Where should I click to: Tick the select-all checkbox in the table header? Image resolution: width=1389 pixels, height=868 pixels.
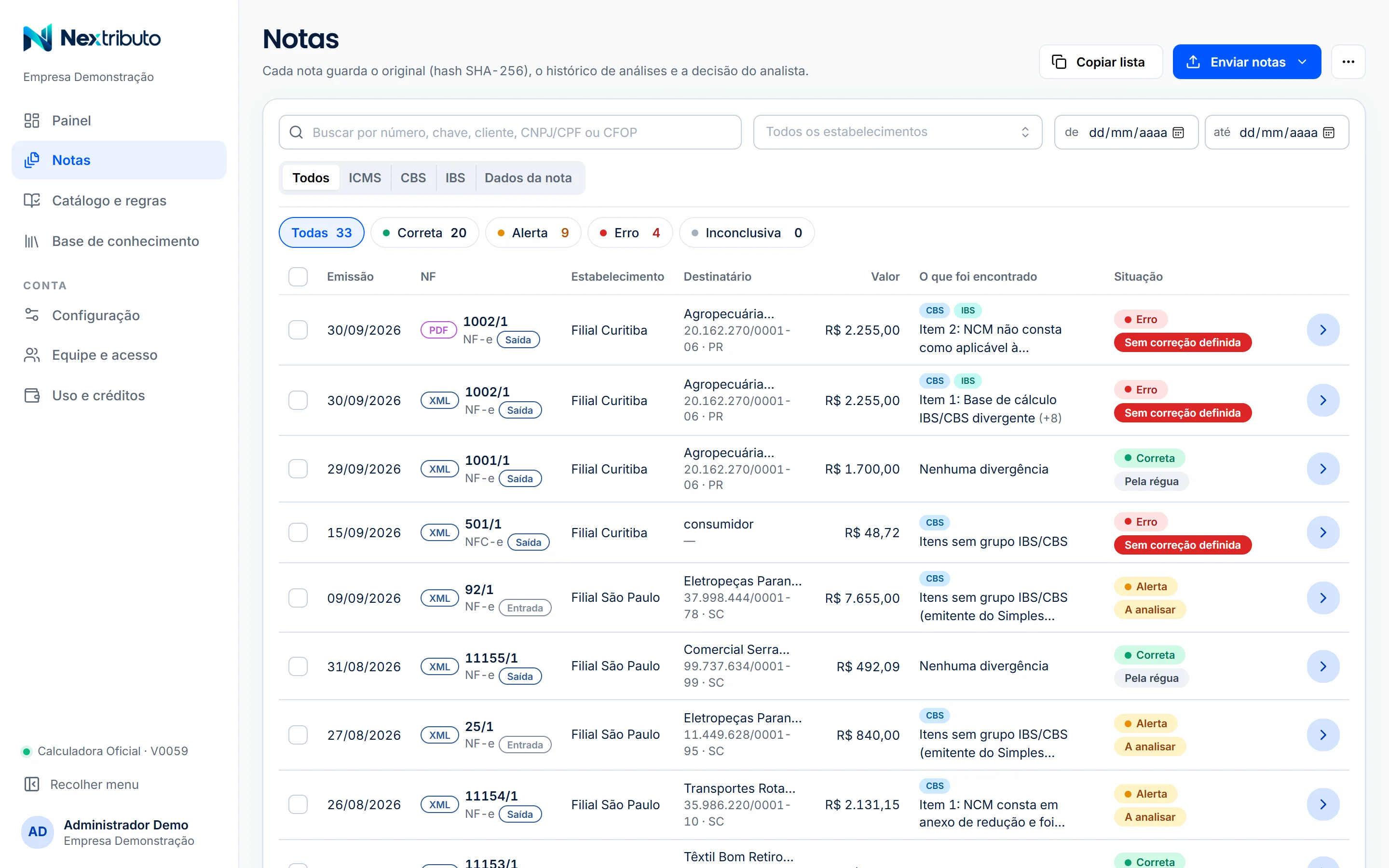click(298, 277)
